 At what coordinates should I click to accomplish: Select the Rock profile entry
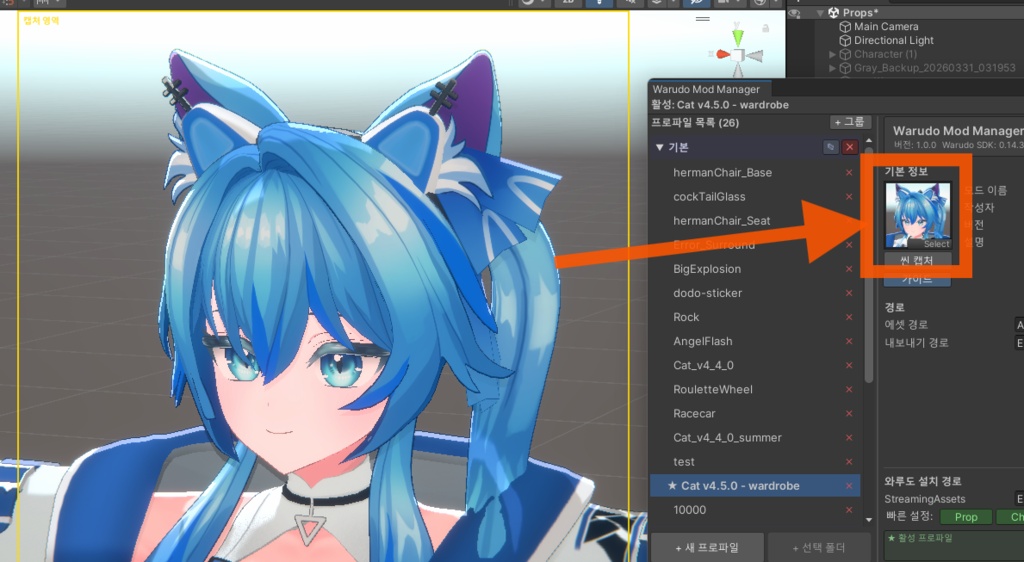click(x=754, y=317)
